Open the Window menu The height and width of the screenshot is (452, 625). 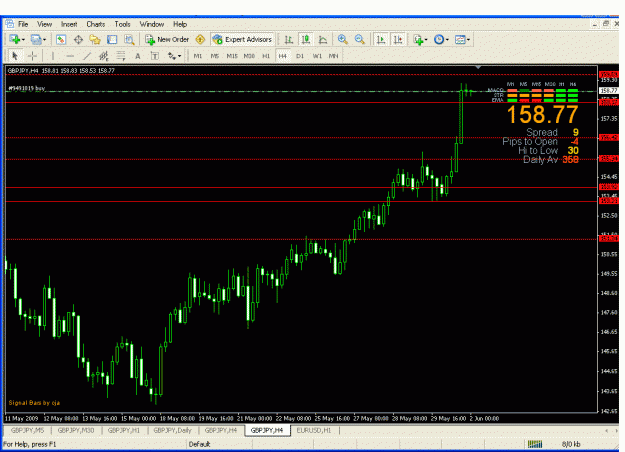(x=151, y=24)
